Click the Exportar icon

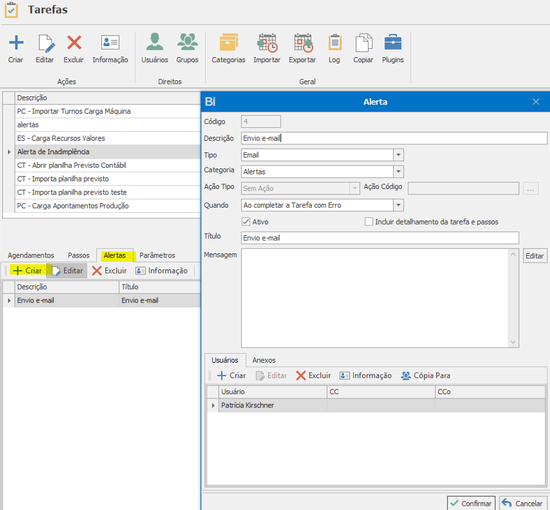(303, 42)
